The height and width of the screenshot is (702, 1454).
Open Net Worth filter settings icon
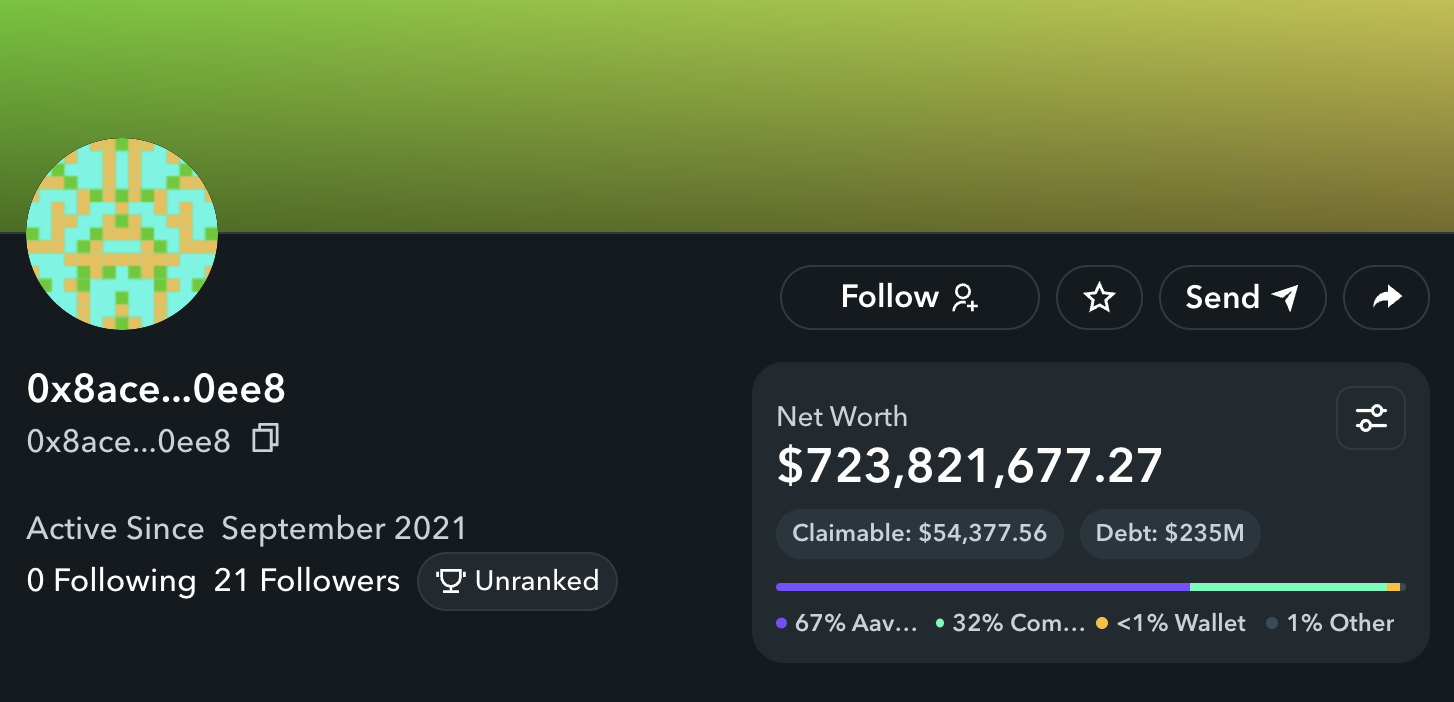(x=1370, y=418)
